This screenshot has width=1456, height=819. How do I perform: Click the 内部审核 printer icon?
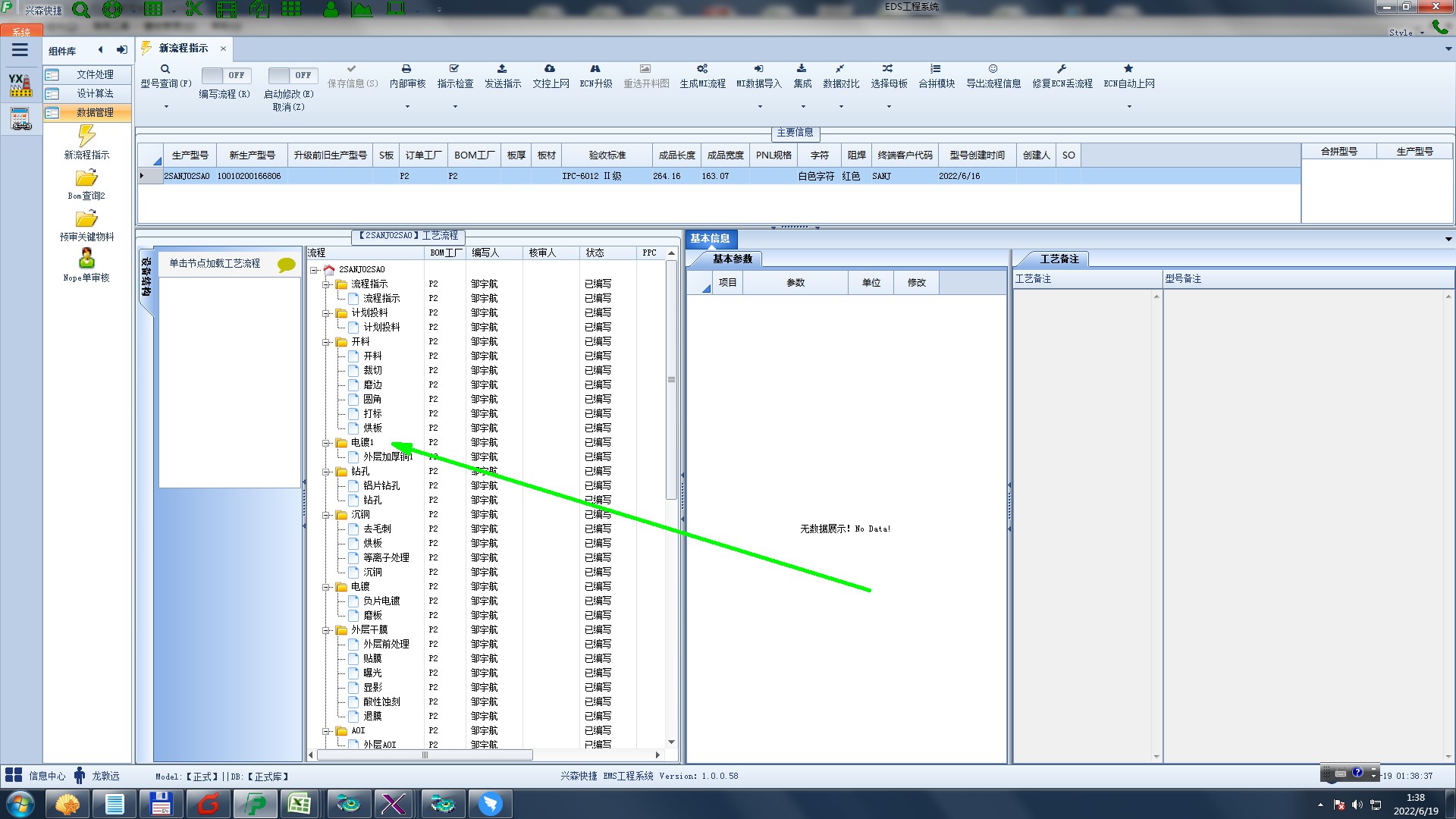tap(406, 69)
